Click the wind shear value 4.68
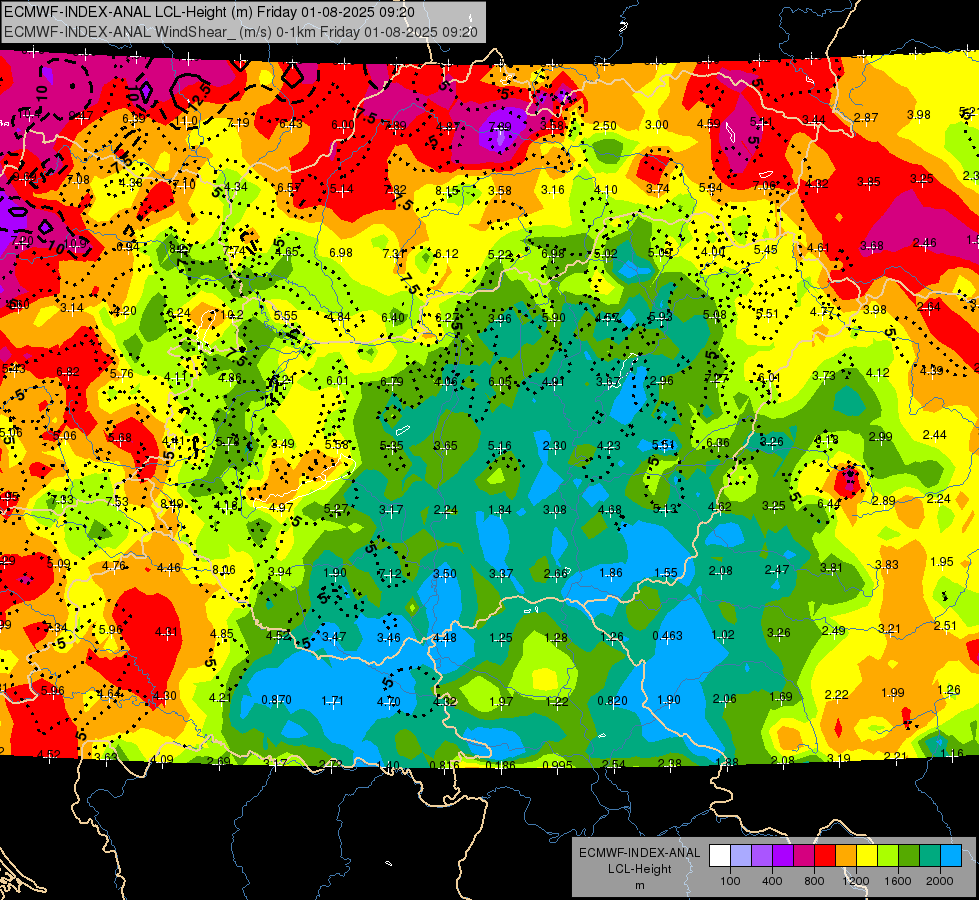The image size is (979, 900). (x=610, y=510)
